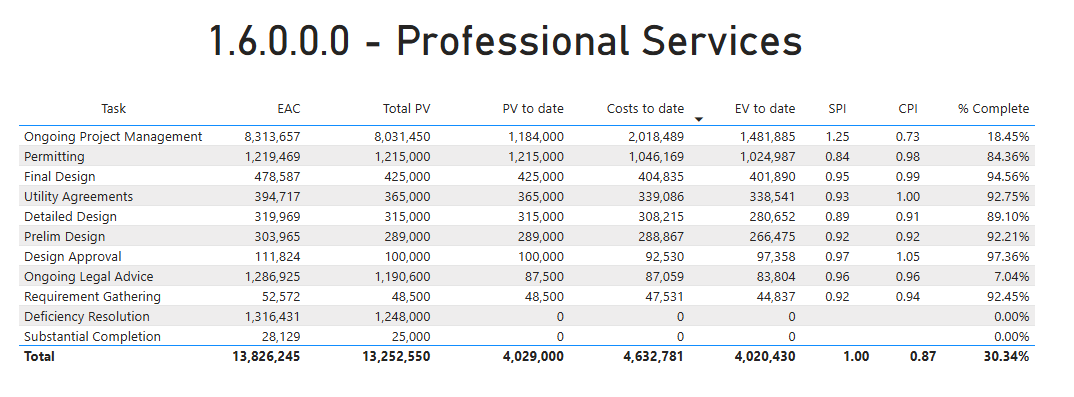The width and height of the screenshot is (1074, 397).
Task: Sort by the PV to date header
Action: click(533, 108)
